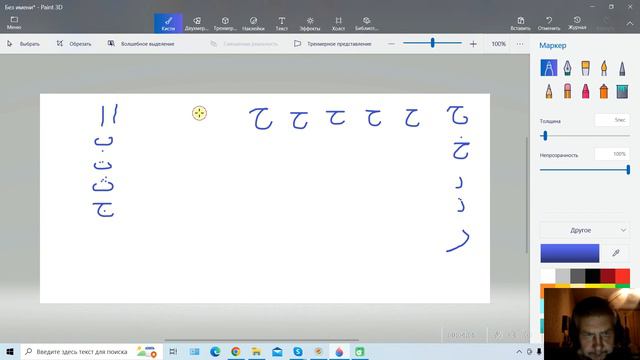The width and height of the screenshot is (640, 360).
Task: Click the zoom in plus button
Action: pos(473,44)
